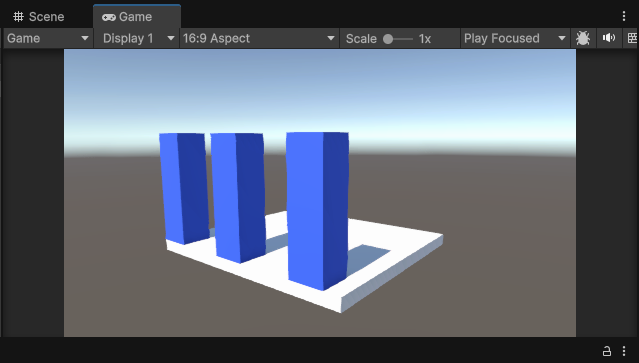The width and height of the screenshot is (639, 363).
Task: Click the leftmost blue pillar
Action: [x=184, y=188]
